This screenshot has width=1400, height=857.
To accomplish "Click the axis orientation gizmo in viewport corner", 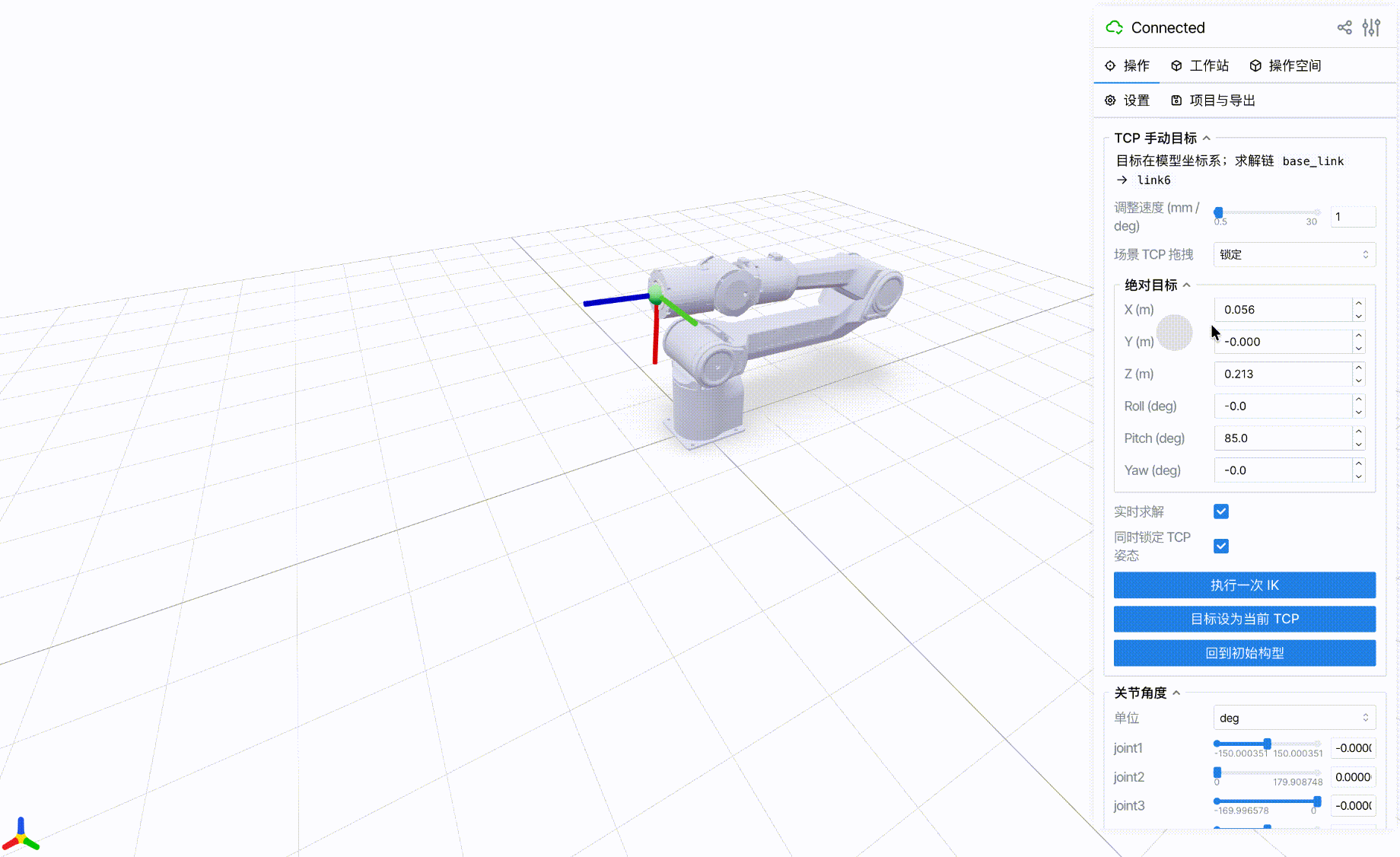I will pos(21,835).
